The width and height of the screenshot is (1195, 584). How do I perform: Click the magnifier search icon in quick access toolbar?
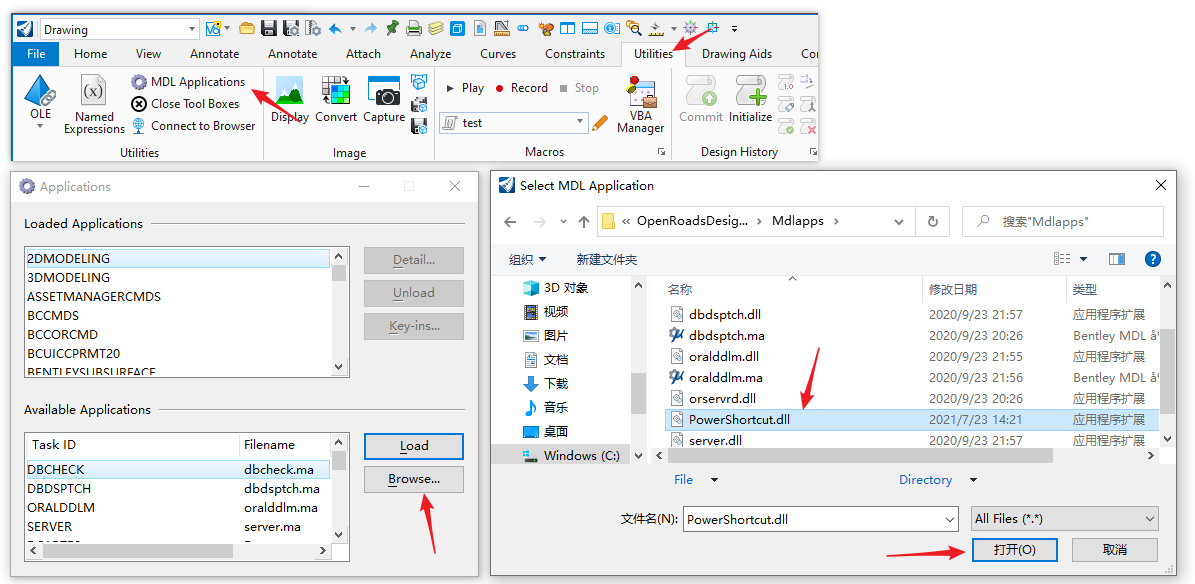[x=633, y=29]
